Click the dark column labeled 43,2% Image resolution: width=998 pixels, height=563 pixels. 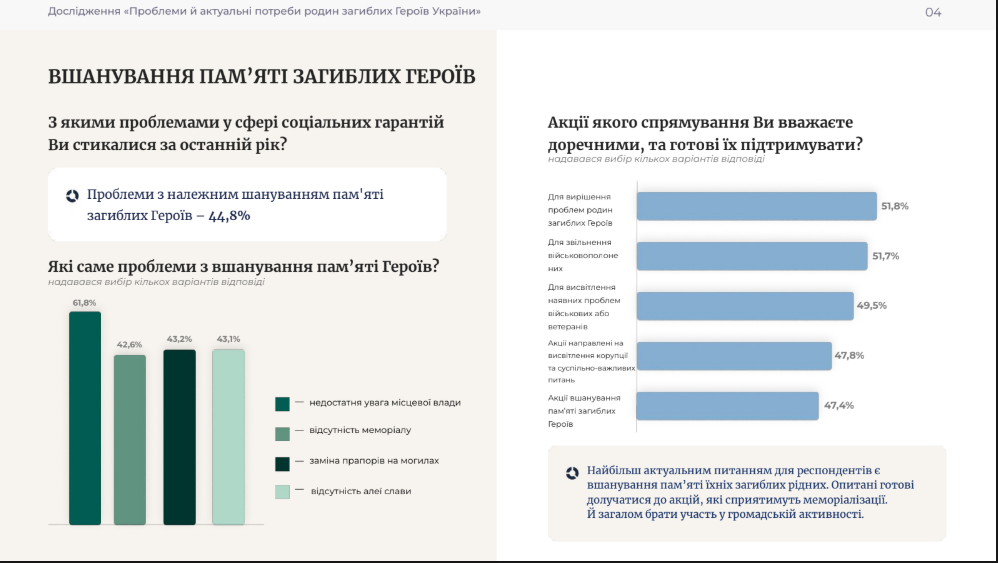179,437
